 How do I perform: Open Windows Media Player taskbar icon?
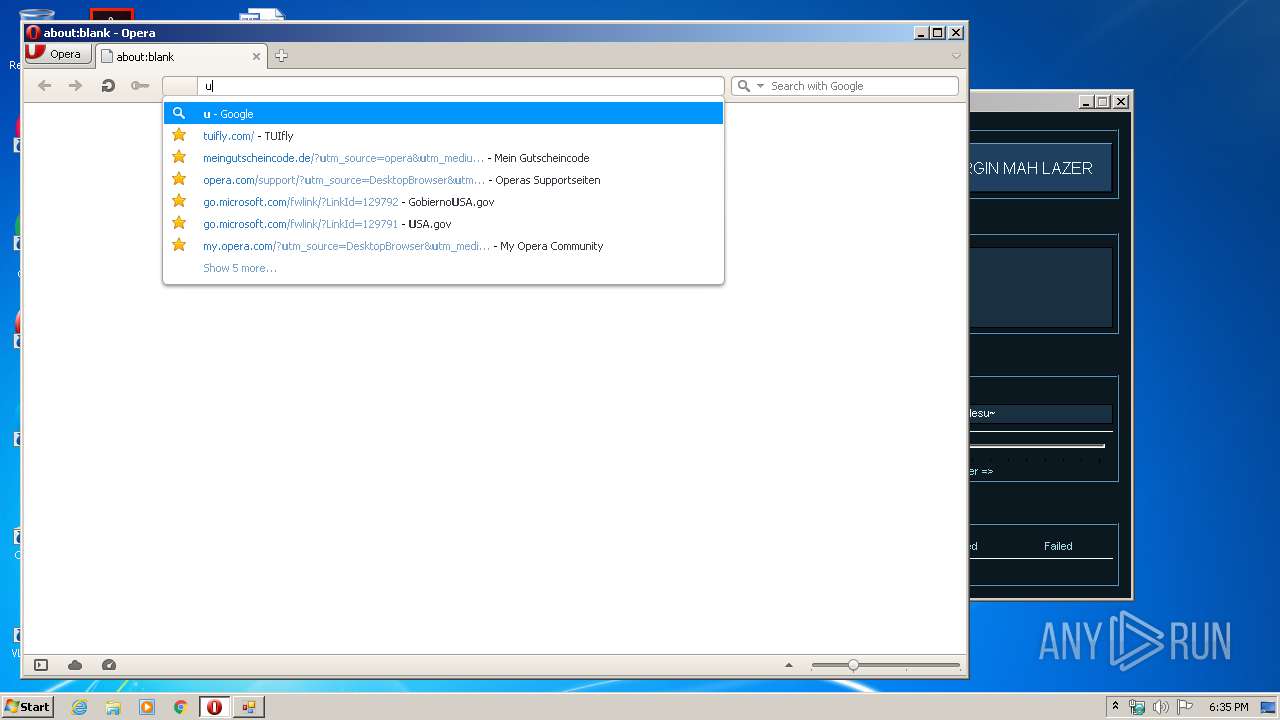147,707
